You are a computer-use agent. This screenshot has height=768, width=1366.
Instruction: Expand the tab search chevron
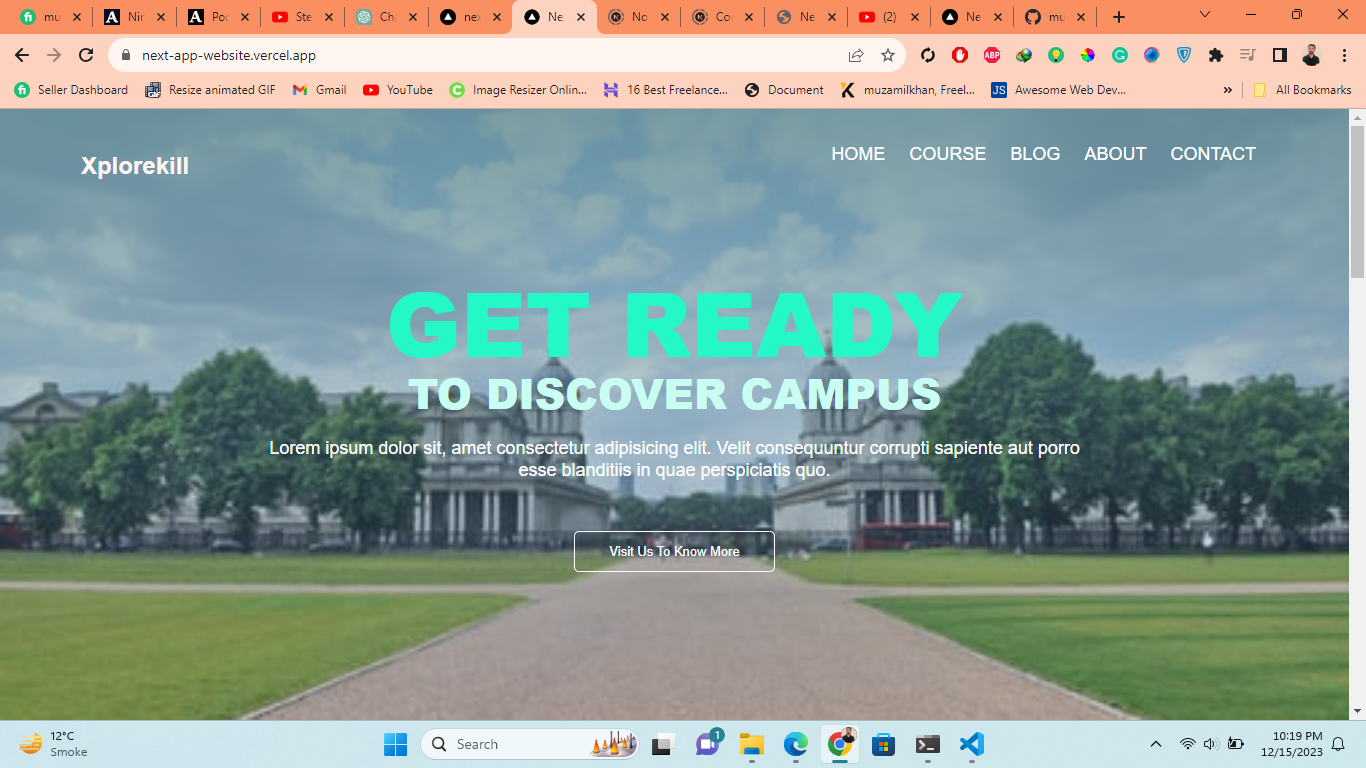point(1205,16)
